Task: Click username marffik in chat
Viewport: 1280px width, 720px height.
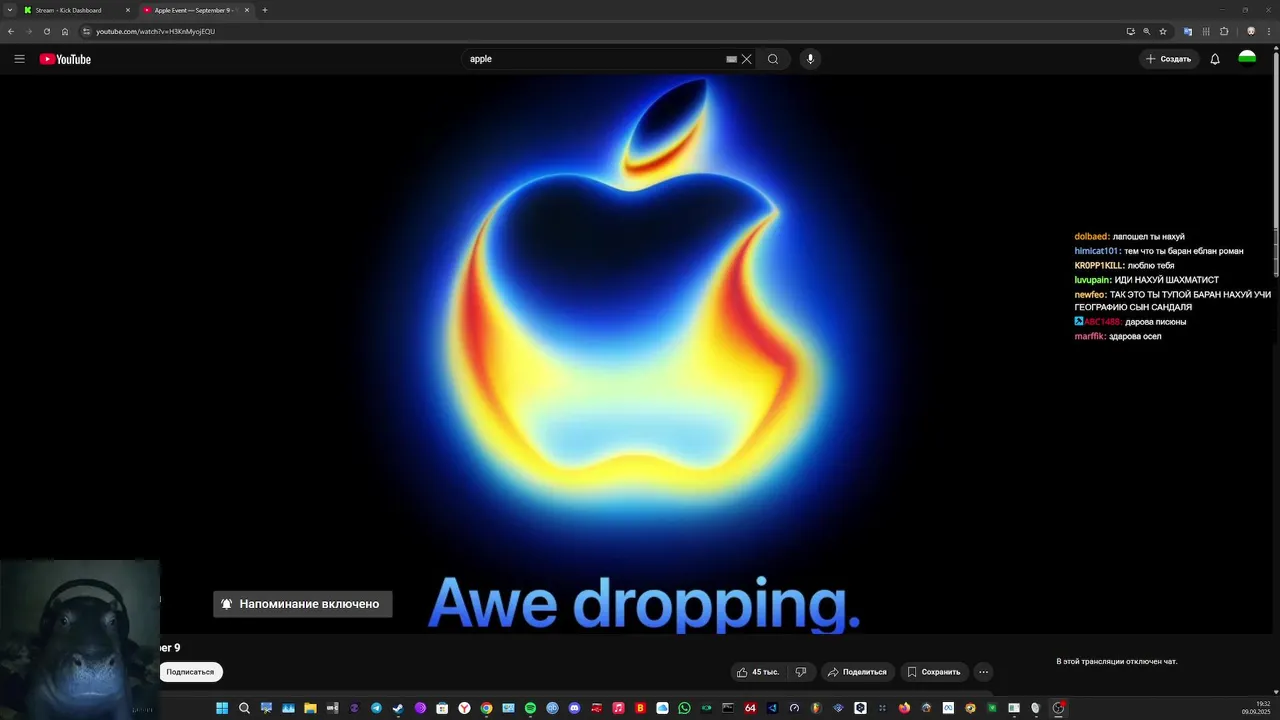Action: click(x=1090, y=337)
